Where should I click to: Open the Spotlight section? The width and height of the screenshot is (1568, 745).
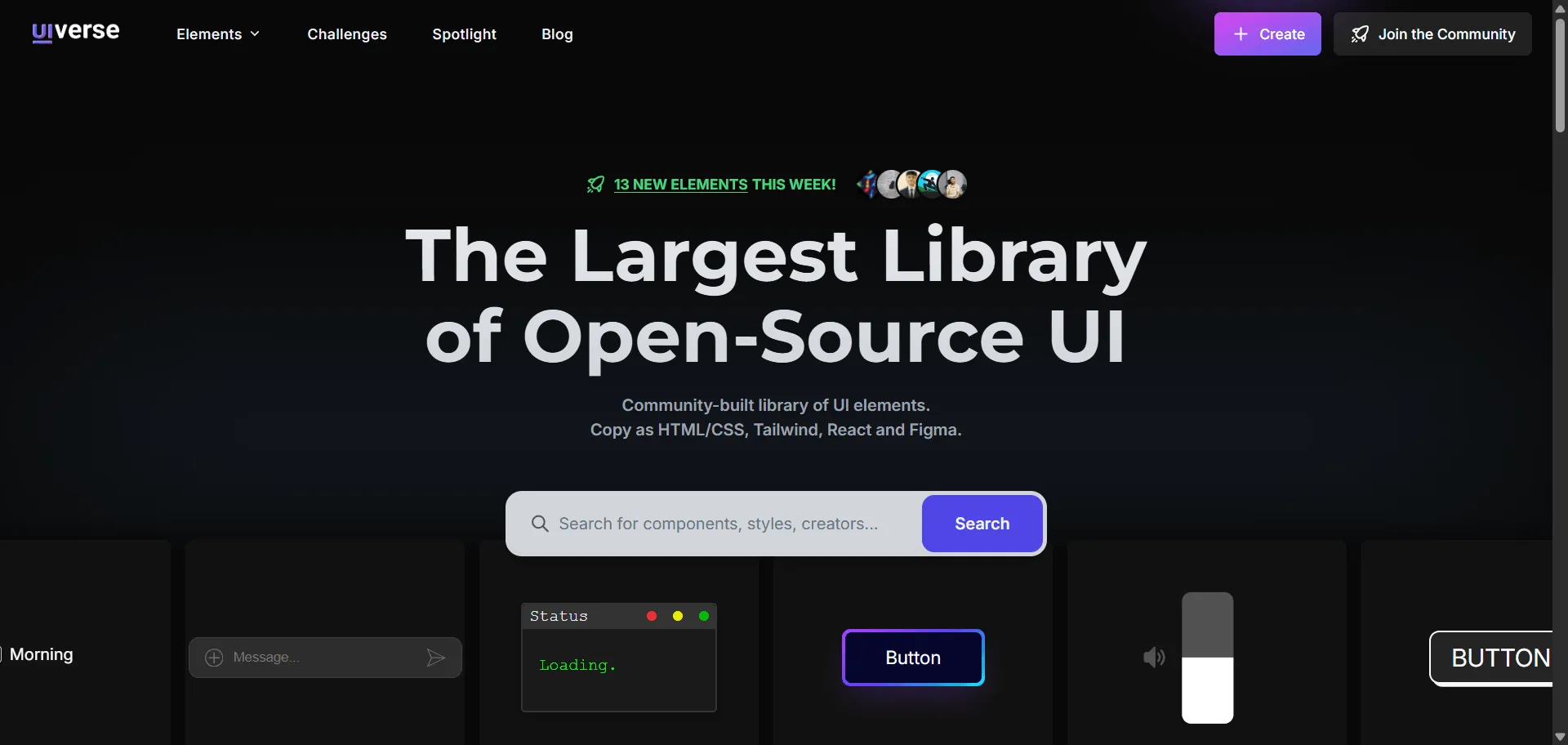464,34
